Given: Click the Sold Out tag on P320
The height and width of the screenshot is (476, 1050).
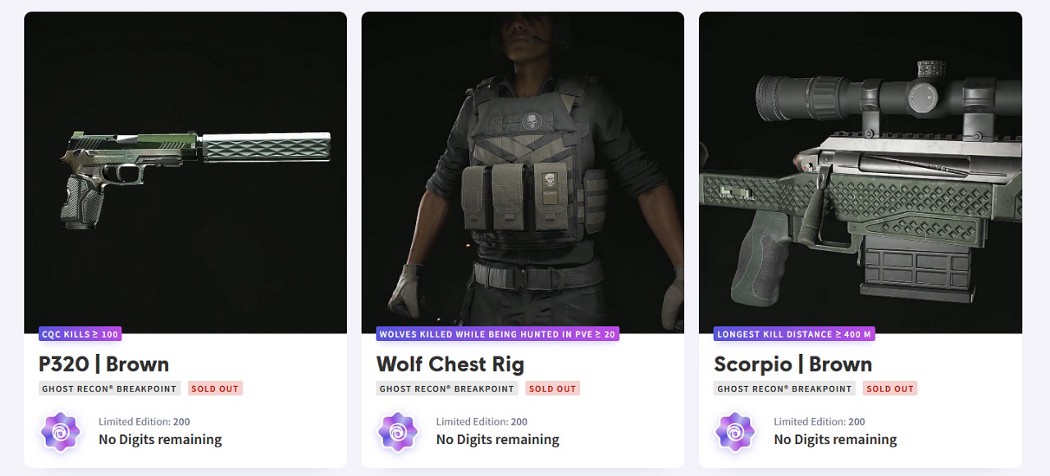Looking at the screenshot, I should pos(215,388).
